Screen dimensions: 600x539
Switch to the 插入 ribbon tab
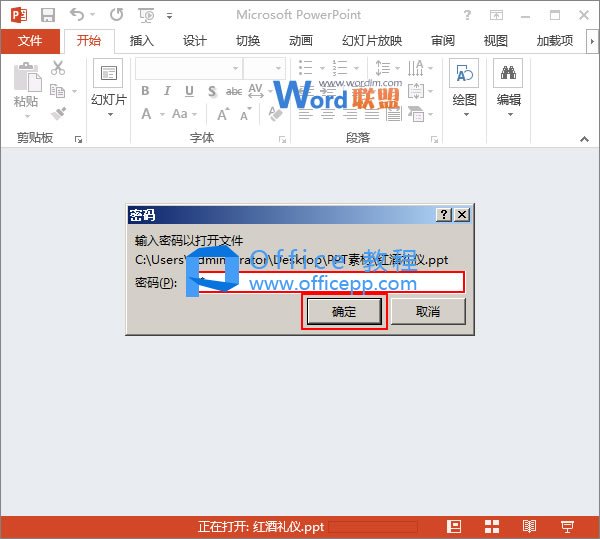point(142,41)
